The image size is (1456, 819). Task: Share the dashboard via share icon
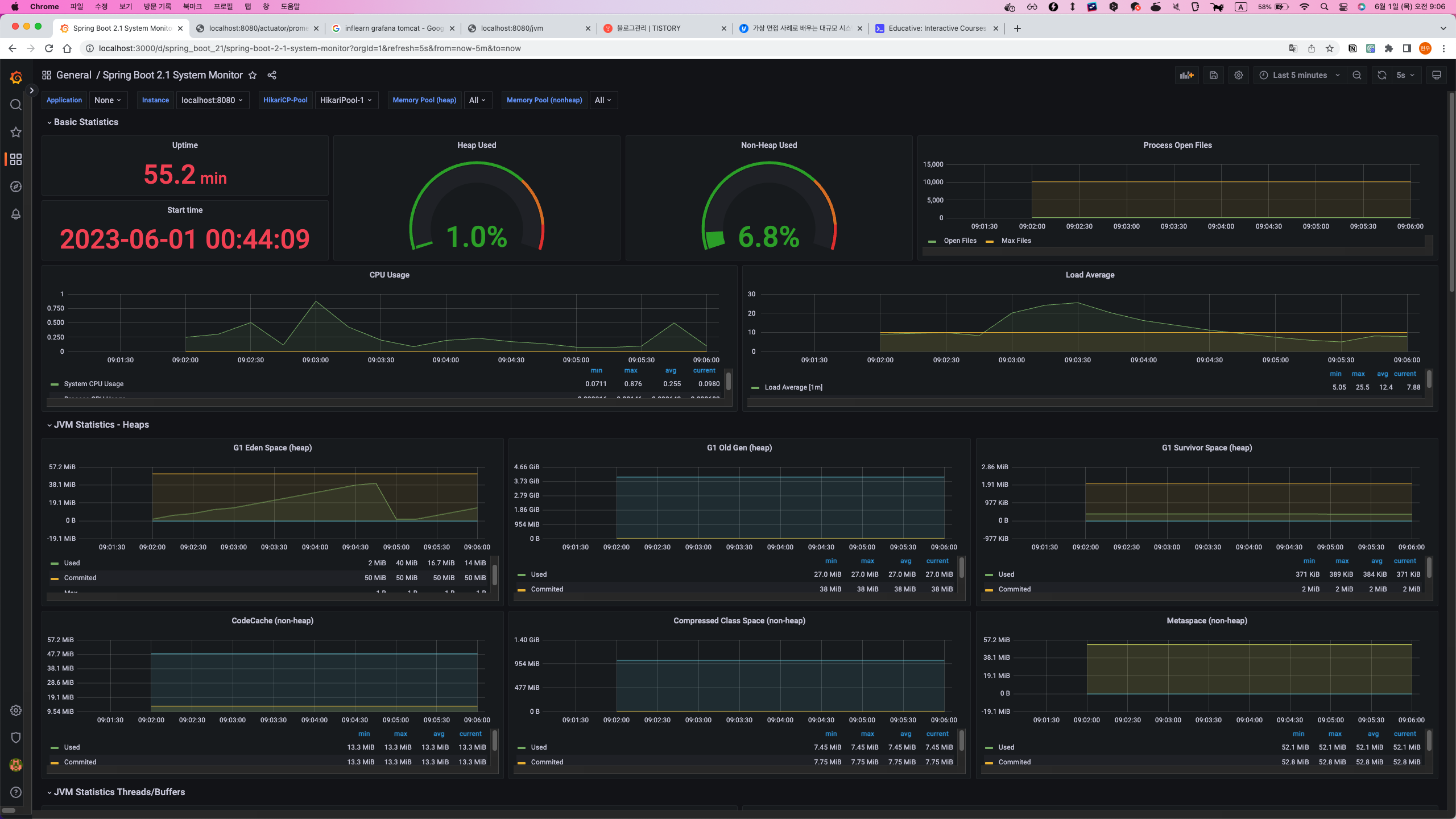272,75
